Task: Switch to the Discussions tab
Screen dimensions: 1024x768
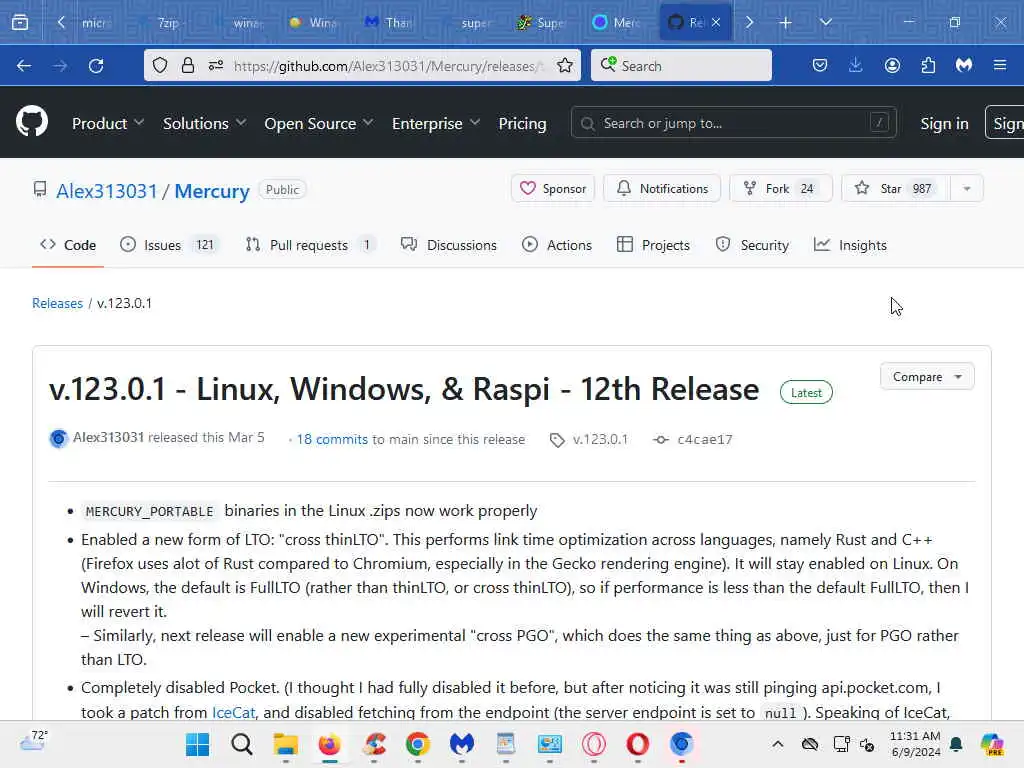Action: click(x=449, y=245)
